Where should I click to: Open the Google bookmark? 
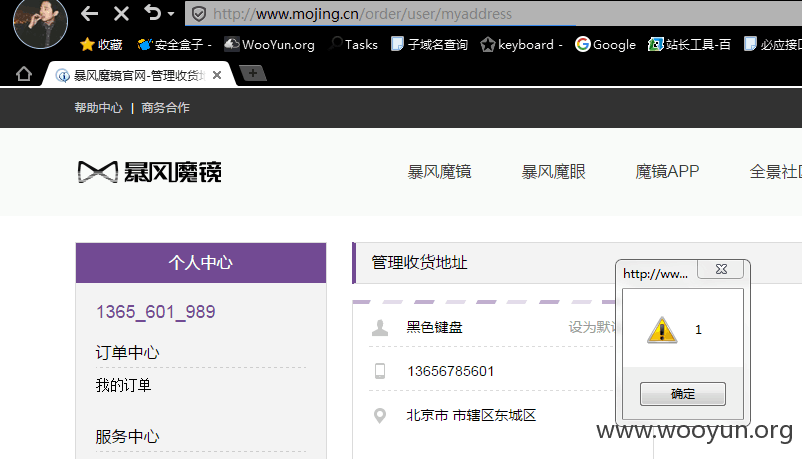605,45
